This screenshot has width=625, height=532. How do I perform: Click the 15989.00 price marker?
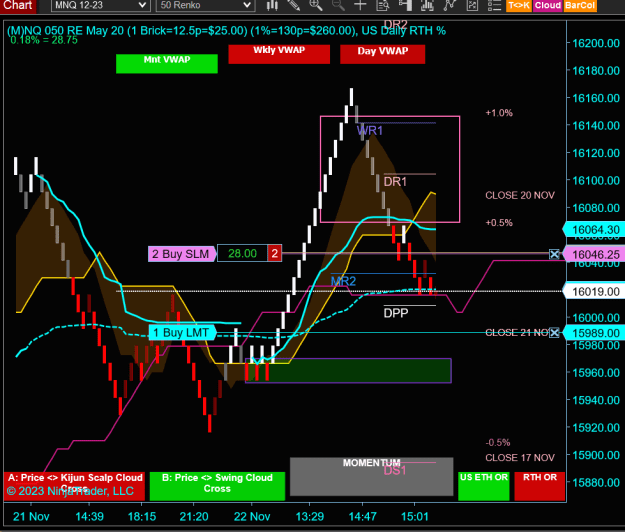tap(592, 333)
